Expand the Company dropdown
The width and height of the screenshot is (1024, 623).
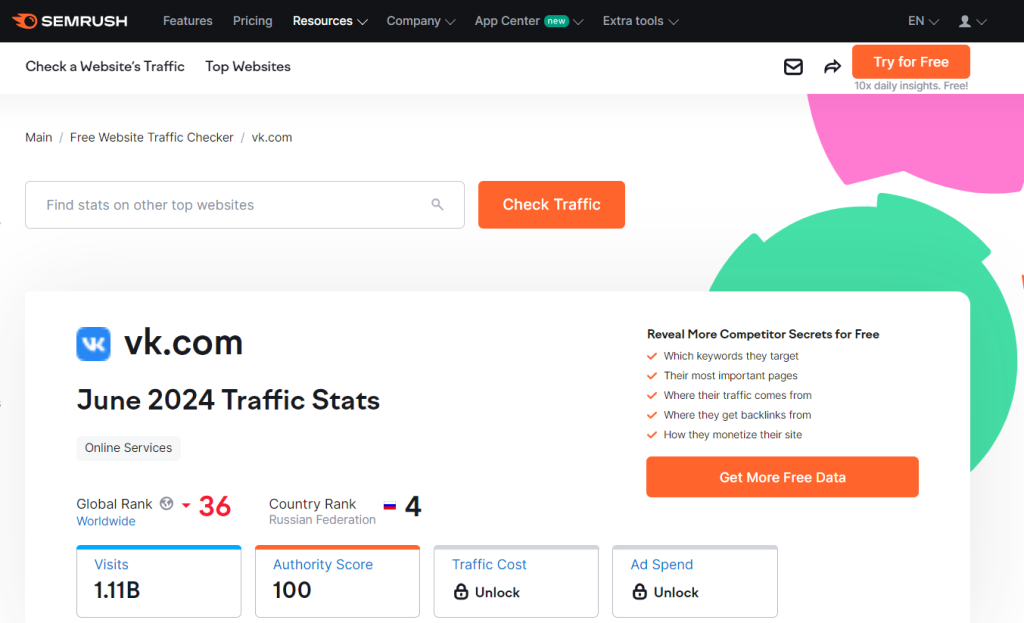421,21
